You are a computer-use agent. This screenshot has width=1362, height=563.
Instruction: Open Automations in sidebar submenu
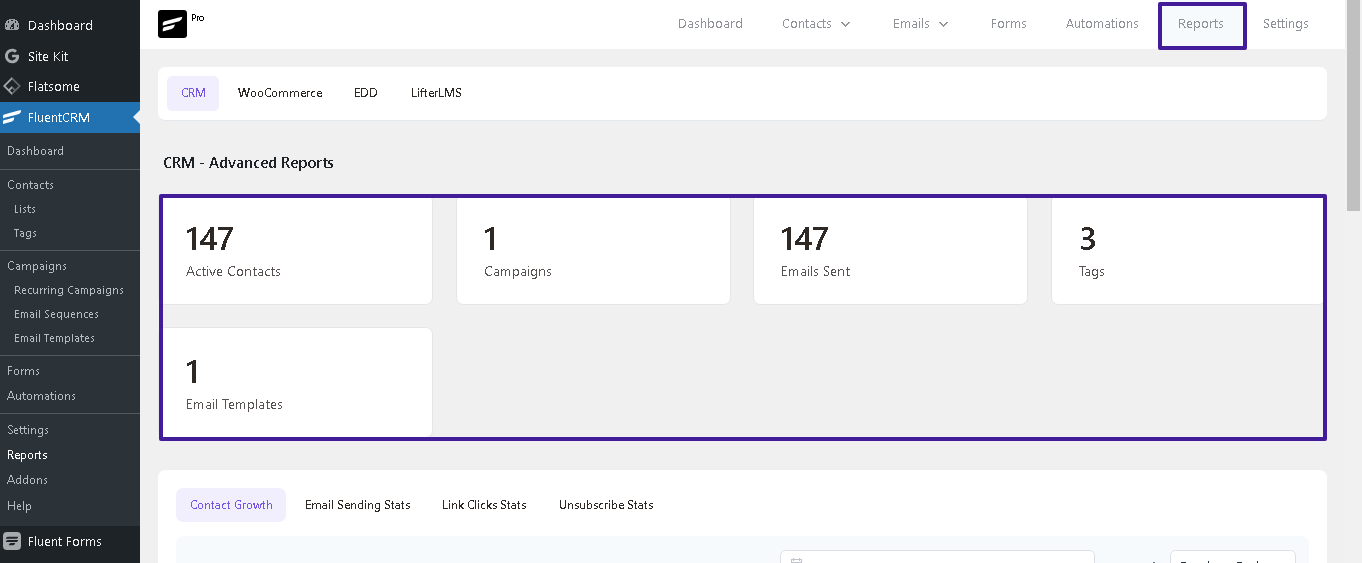point(41,396)
